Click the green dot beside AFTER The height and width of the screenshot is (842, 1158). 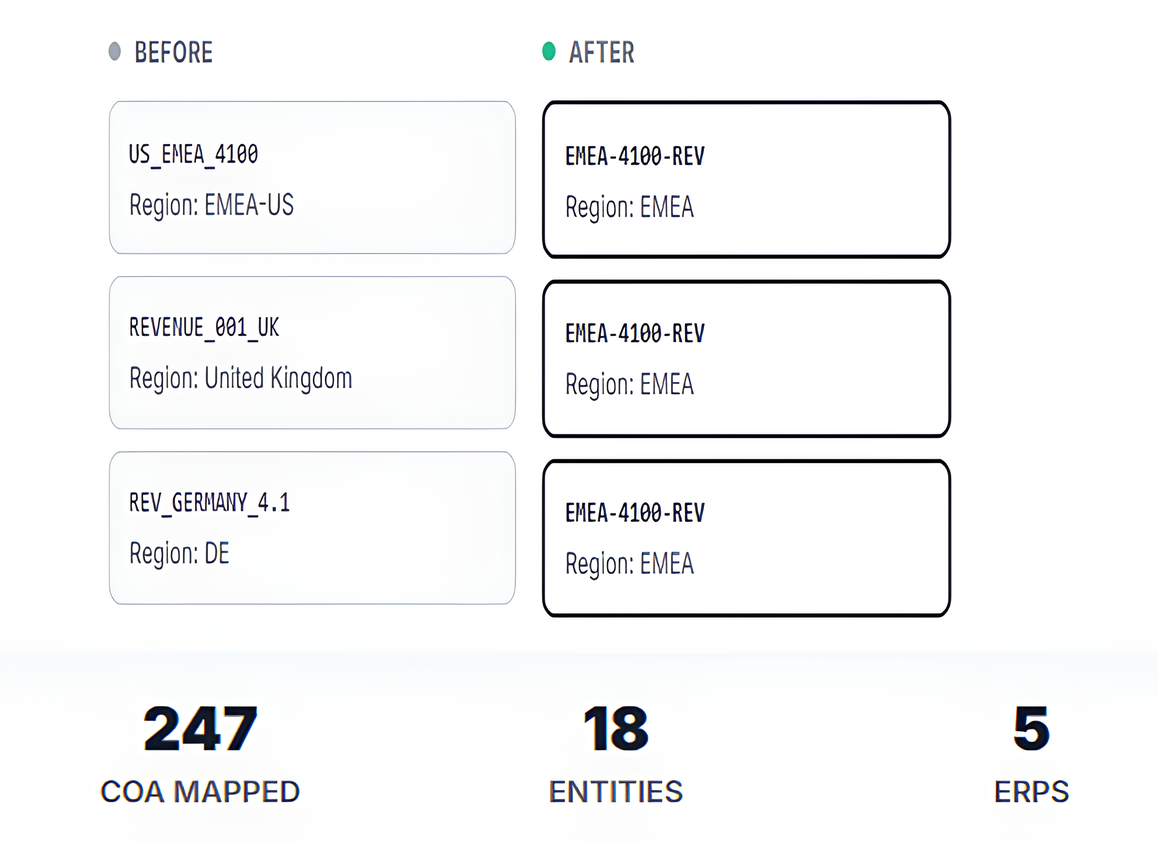tap(548, 51)
